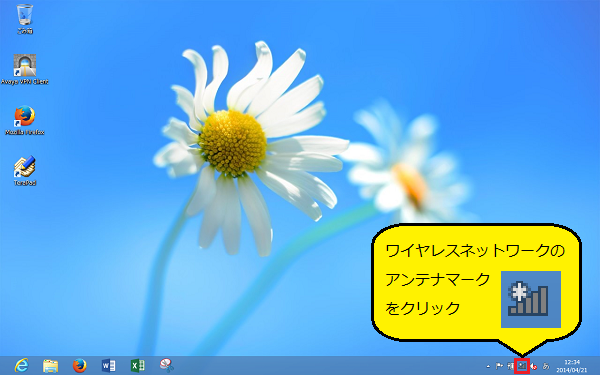This screenshot has height=375, width=600.
Task: Open the Snipping Tool taskbar icon
Action: [167, 365]
